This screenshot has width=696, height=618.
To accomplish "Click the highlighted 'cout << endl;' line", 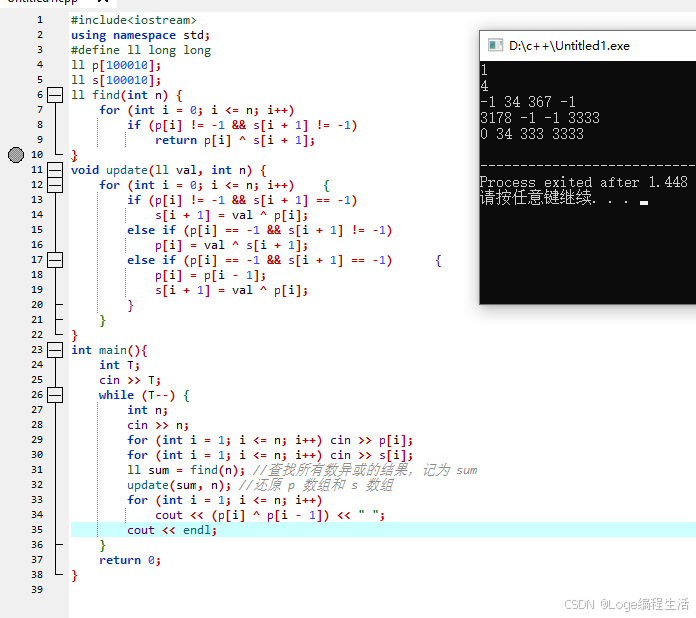I will [172, 530].
